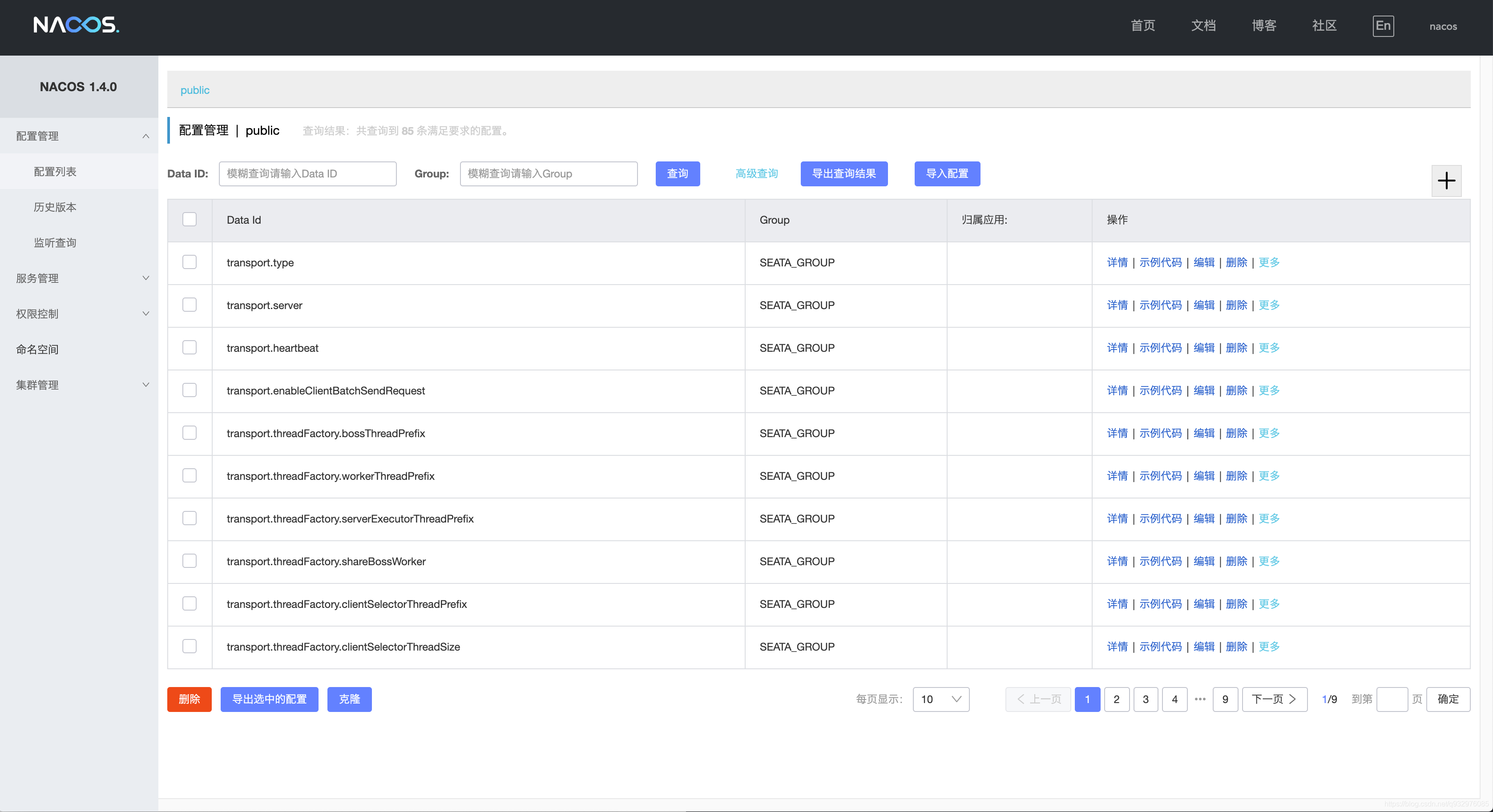Open 高级查询 advanced search
Viewport: 1493px width, 812px height.
[756, 174]
